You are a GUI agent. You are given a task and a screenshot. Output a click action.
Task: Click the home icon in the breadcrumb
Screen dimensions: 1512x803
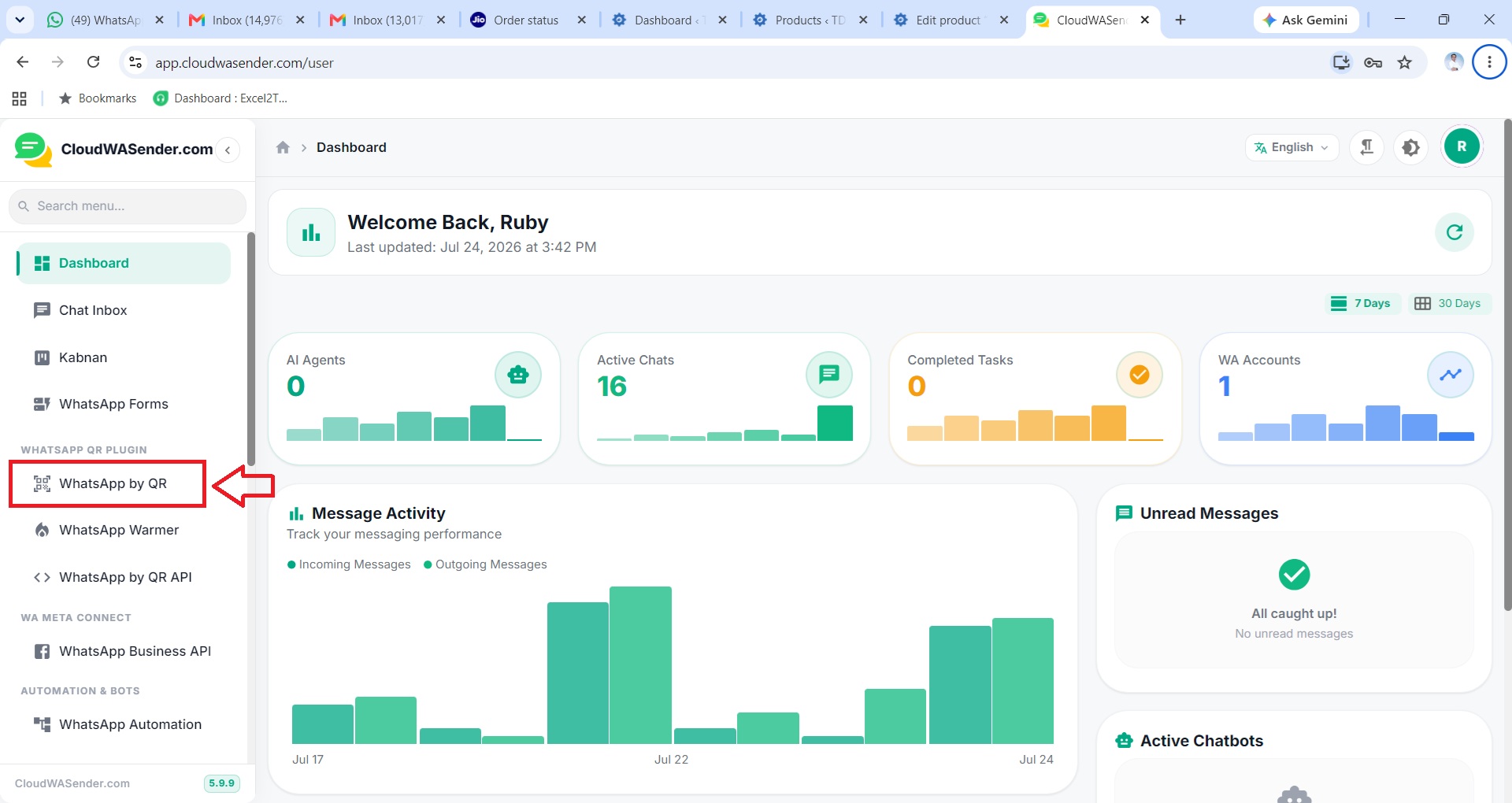click(283, 147)
